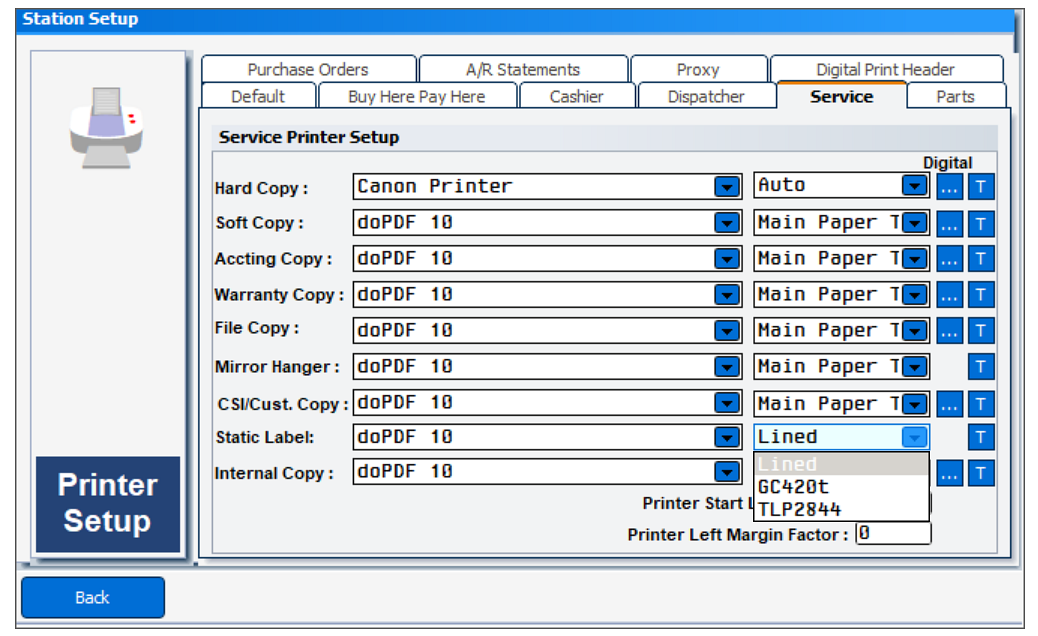Switch to the Parts tab
The width and height of the screenshot is (1038, 636).
[x=956, y=97]
